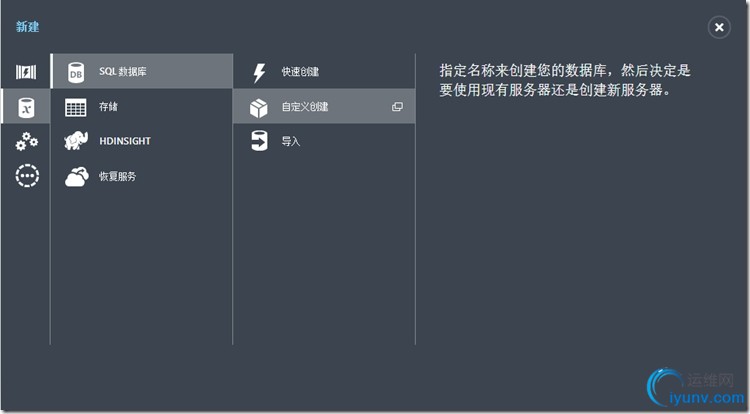Select 导入 option
Image resolution: width=750 pixels, height=414 pixels.
coord(291,141)
